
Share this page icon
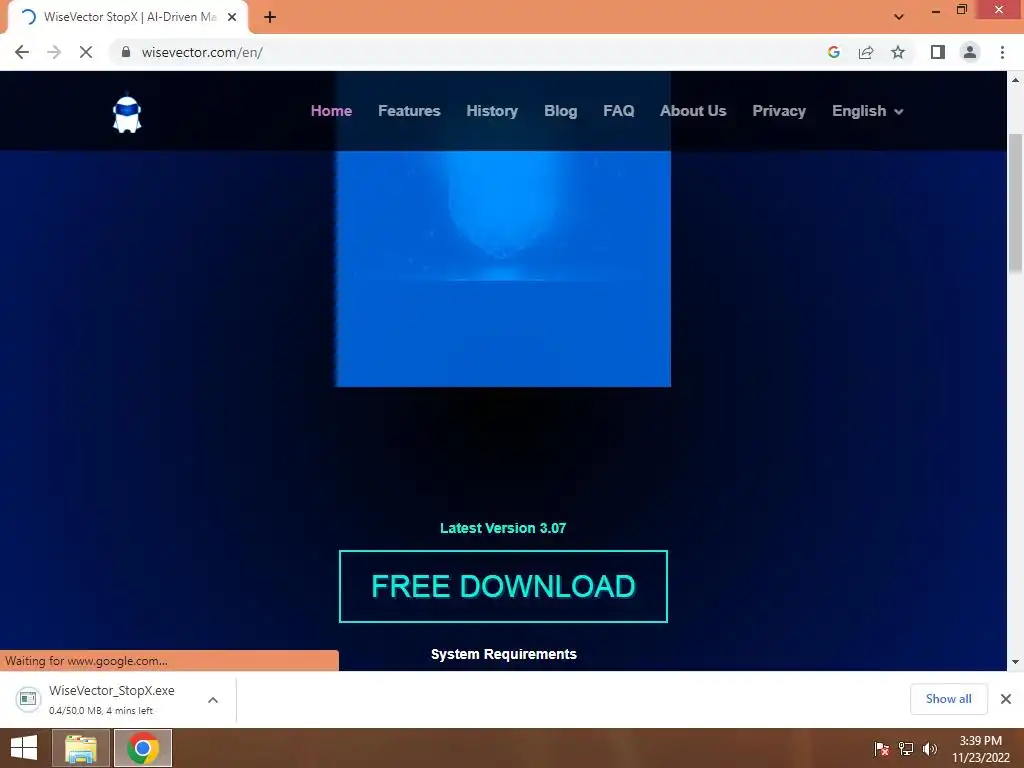click(x=866, y=52)
